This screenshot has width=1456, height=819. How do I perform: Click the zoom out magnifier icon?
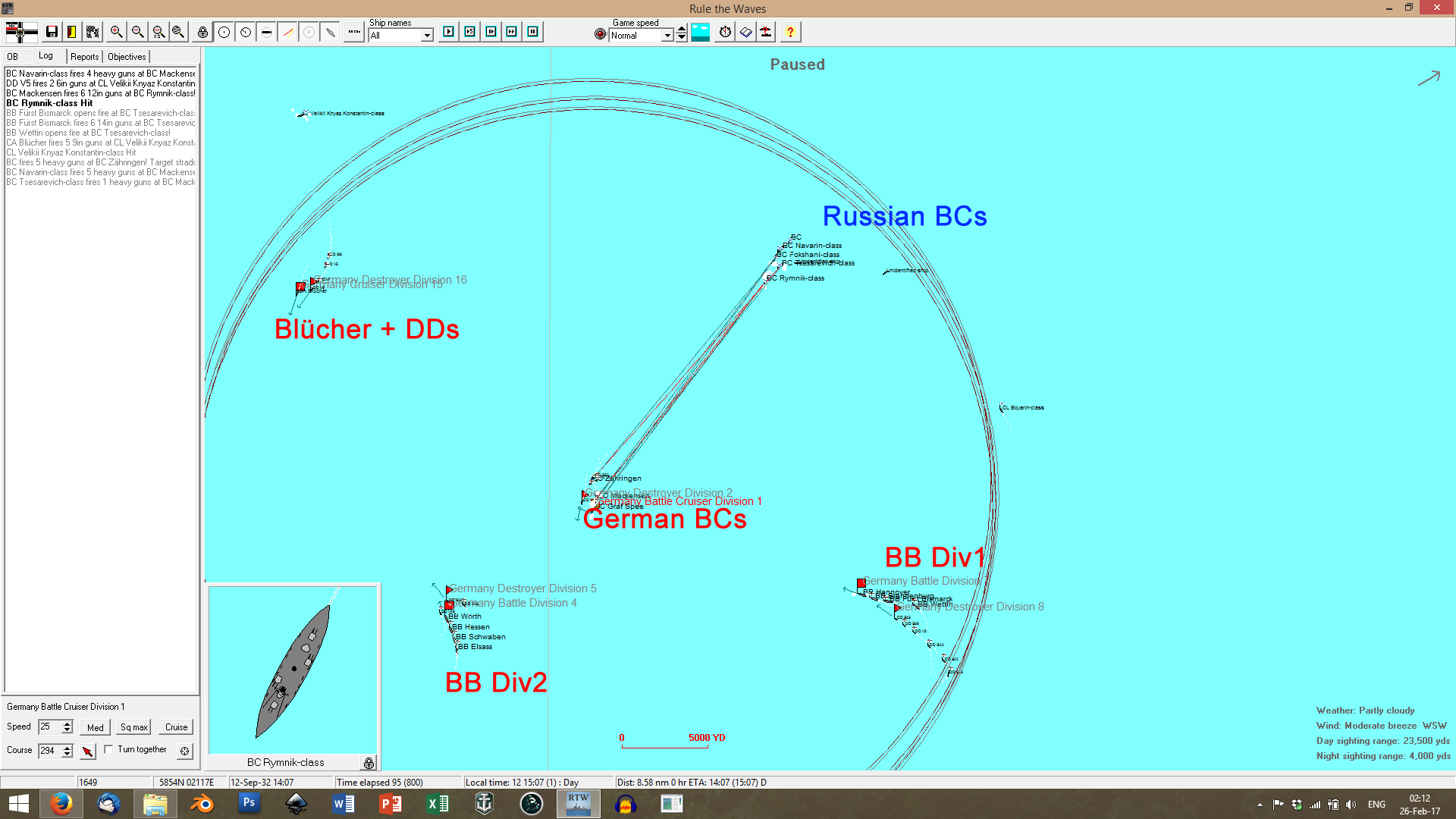tap(137, 32)
